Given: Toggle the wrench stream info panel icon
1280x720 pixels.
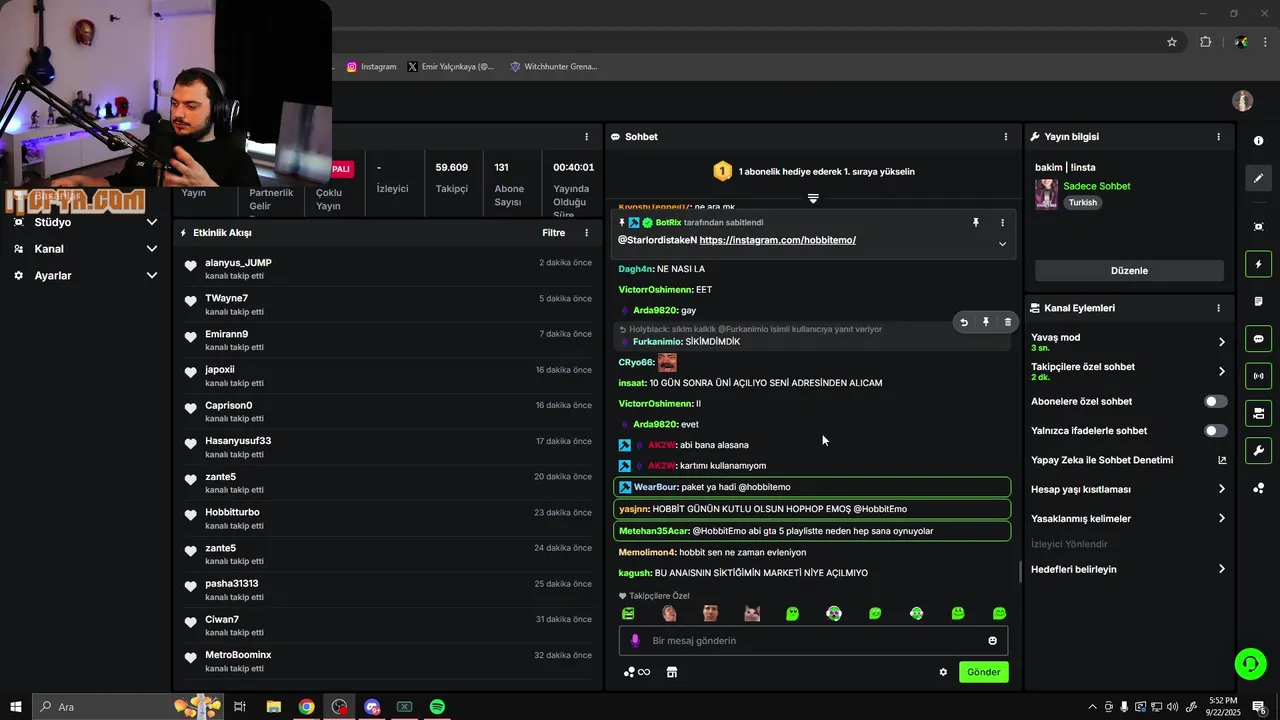Looking at the screenshot, I should coord(1258,451).
